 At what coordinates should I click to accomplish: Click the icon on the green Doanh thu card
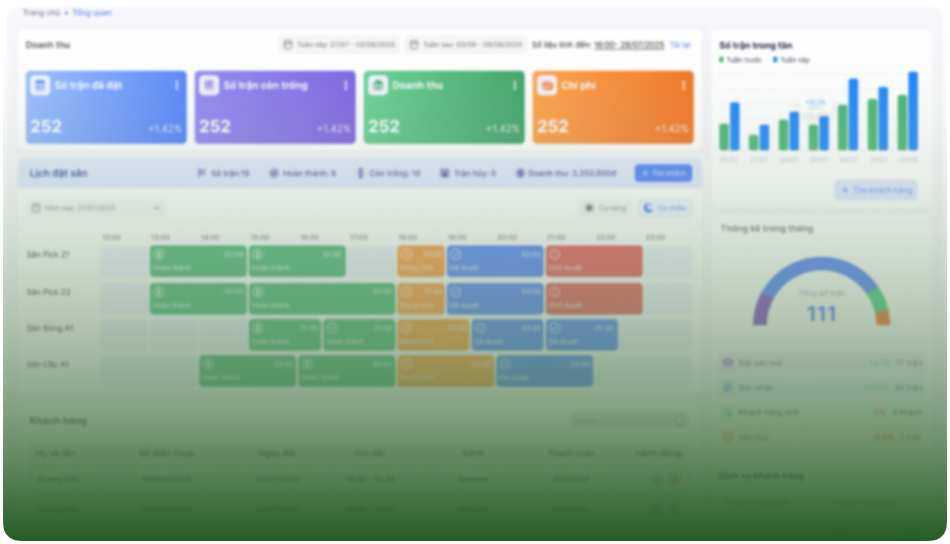(x=378, y=85)
